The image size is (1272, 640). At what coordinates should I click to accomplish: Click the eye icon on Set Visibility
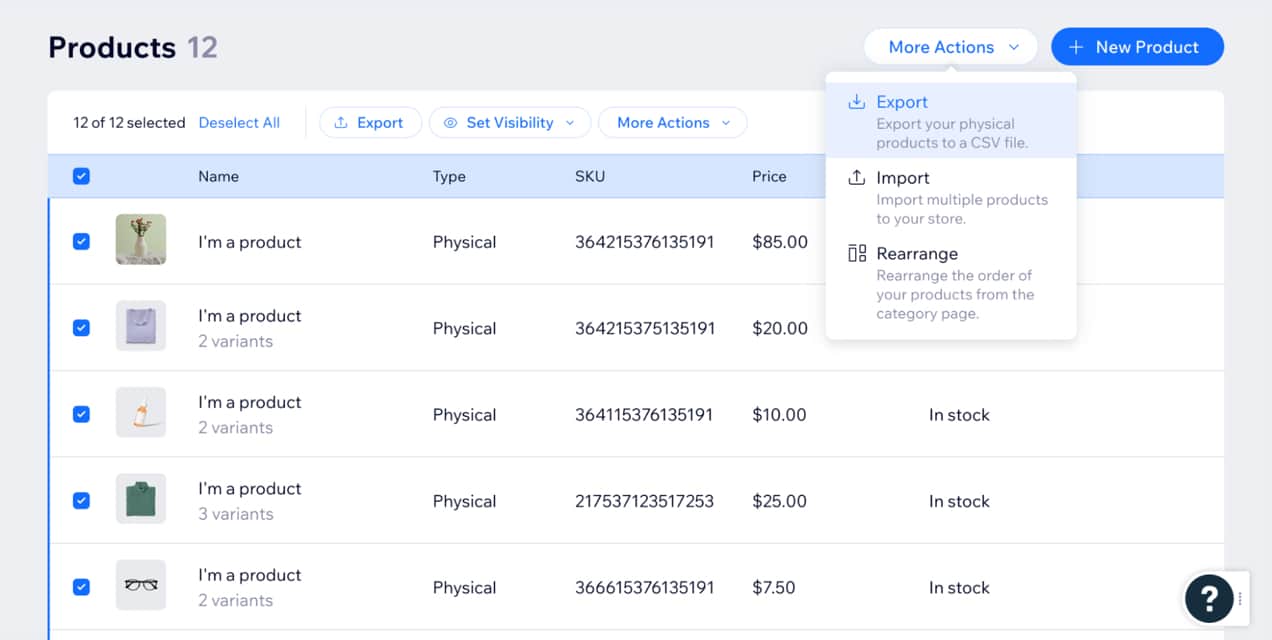pyautogui.click(x=451, y=122)
